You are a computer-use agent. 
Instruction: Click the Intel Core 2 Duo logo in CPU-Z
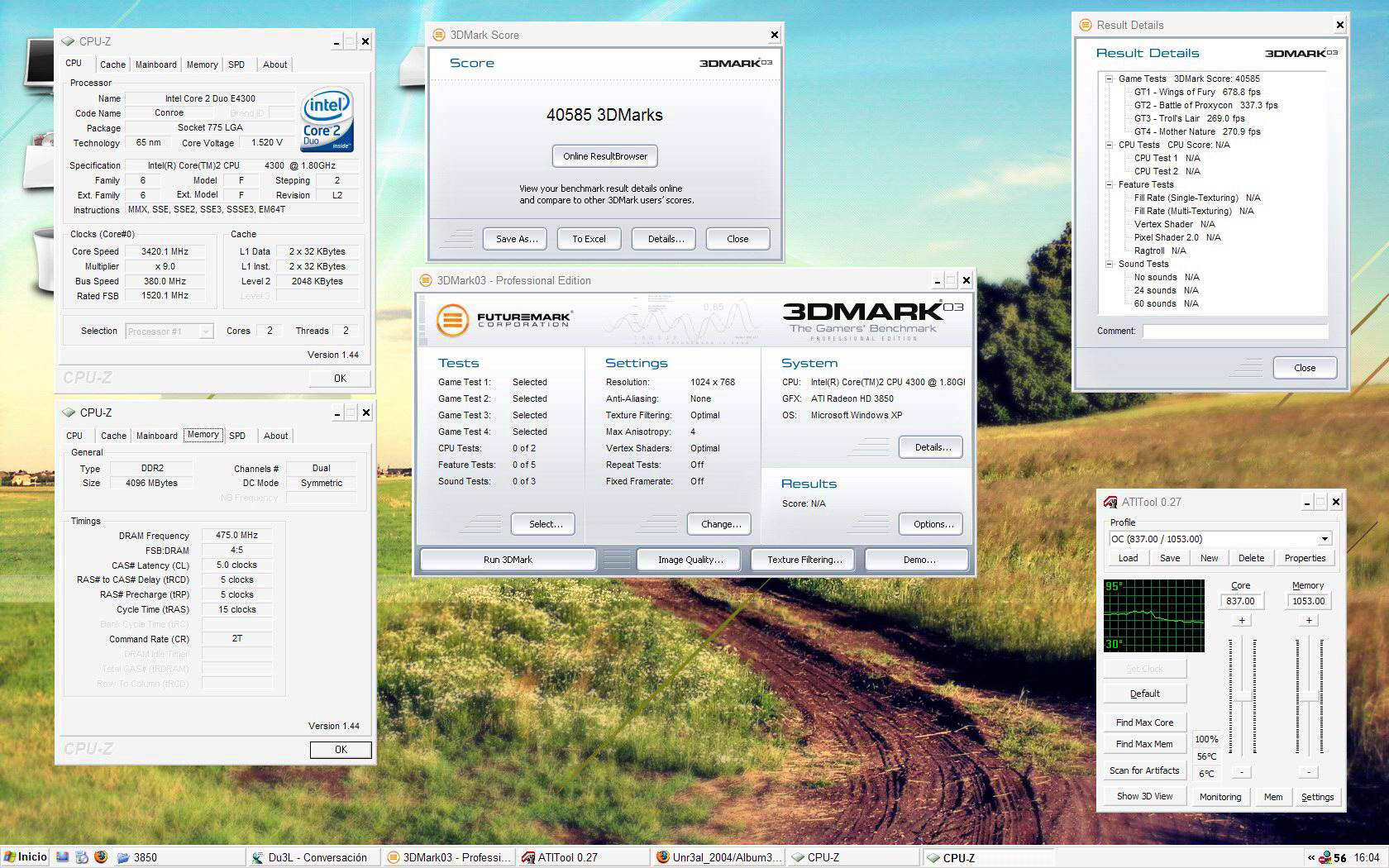327,121
